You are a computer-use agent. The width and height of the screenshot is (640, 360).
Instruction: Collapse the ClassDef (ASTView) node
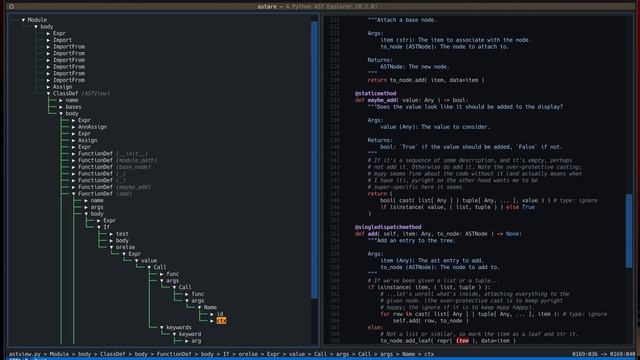[49, 93]
